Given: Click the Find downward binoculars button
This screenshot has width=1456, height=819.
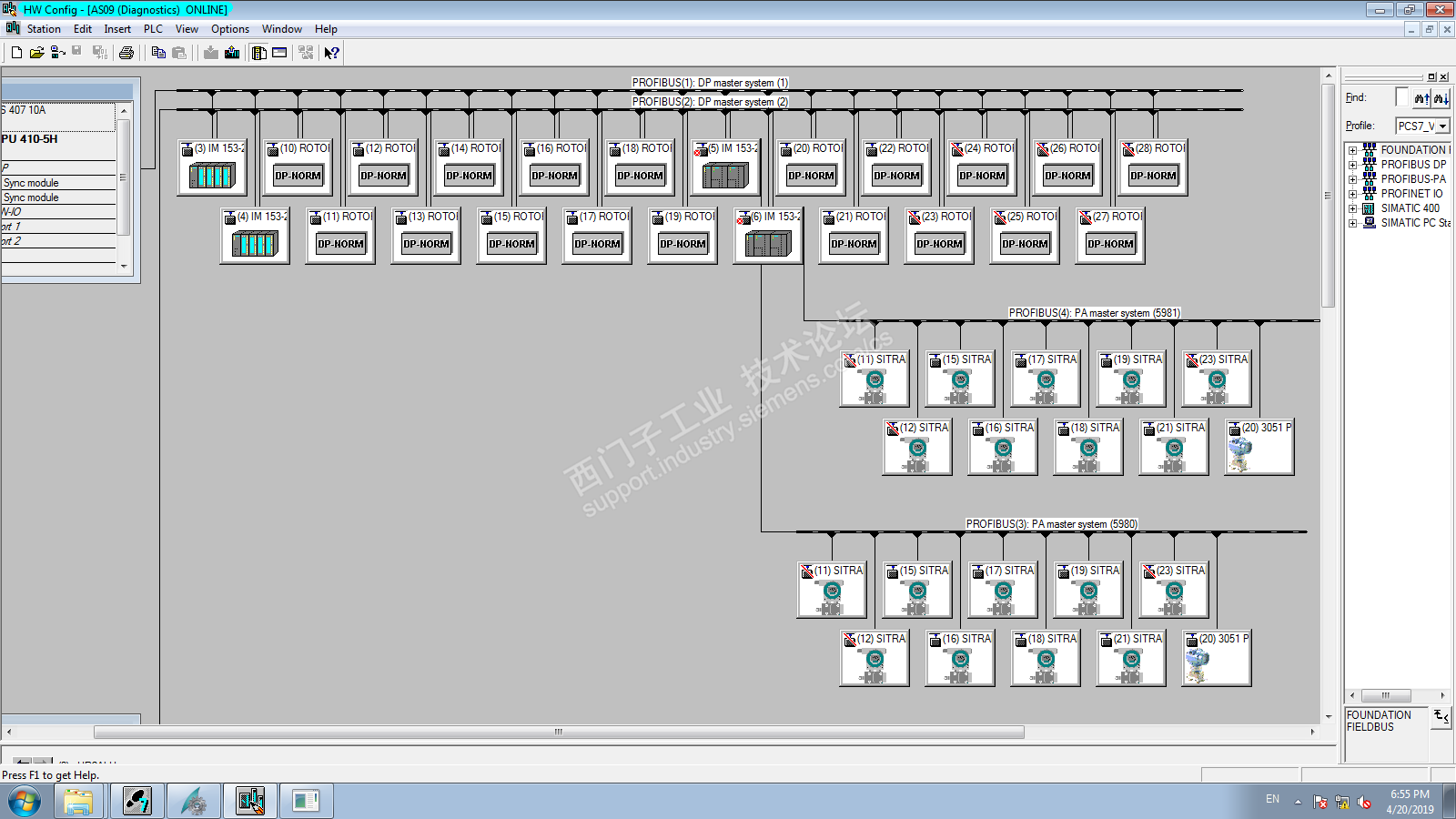Looking at the screenshot, I should [1441, 98].
